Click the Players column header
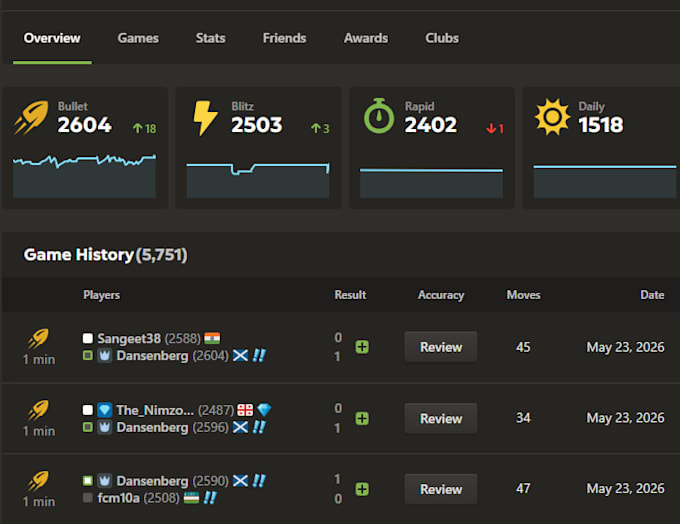This screenshot has height=524, width=680. click(101, 295)
